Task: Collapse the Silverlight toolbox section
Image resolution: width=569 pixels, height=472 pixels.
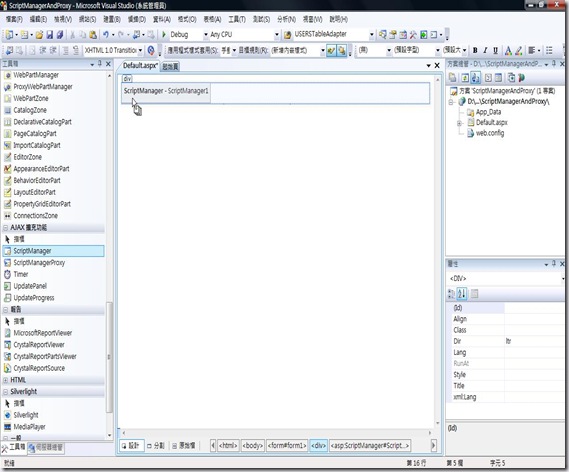Action: (x=5, y=391)
